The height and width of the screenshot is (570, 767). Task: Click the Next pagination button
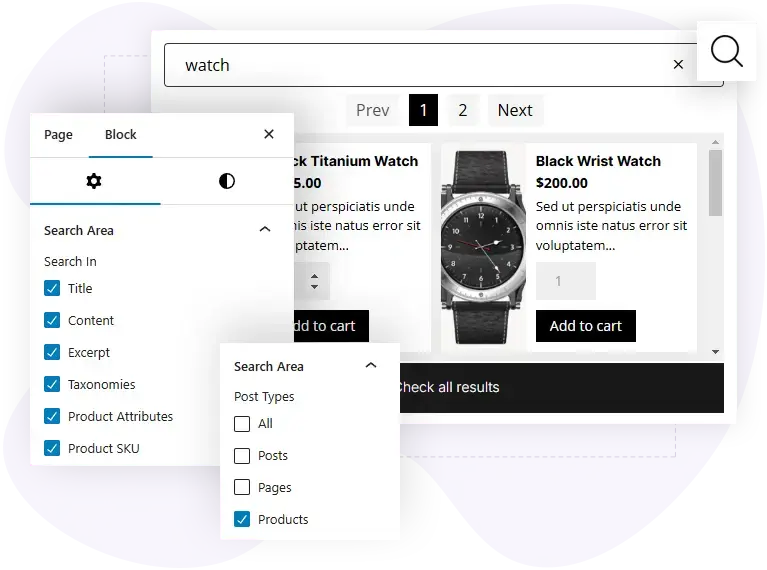click(515, 110)
